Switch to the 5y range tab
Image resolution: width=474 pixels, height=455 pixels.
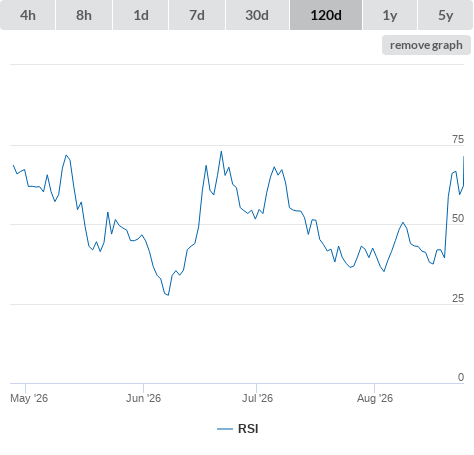[445, 15]
